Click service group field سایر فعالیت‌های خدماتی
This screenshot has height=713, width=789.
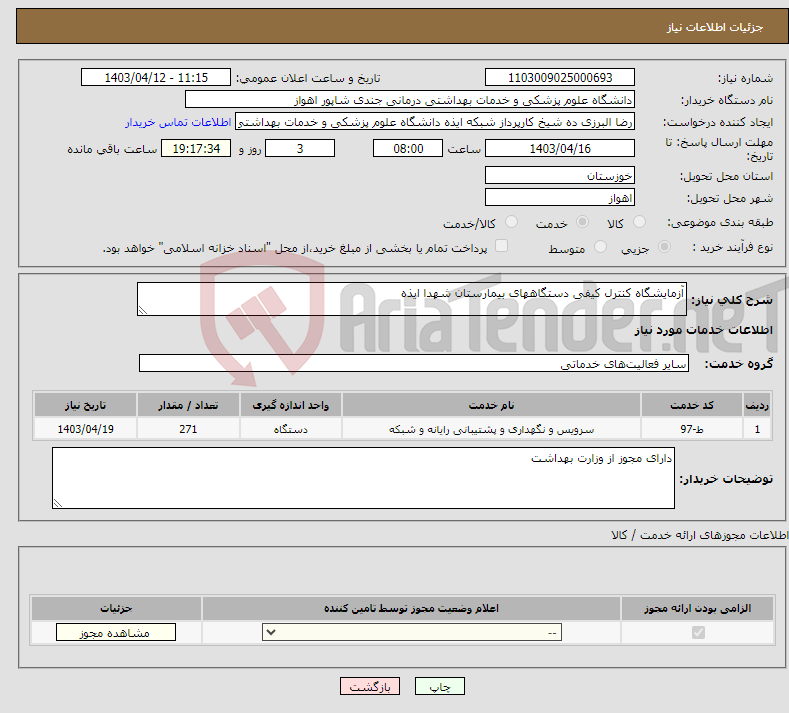[x=414, y=363]
